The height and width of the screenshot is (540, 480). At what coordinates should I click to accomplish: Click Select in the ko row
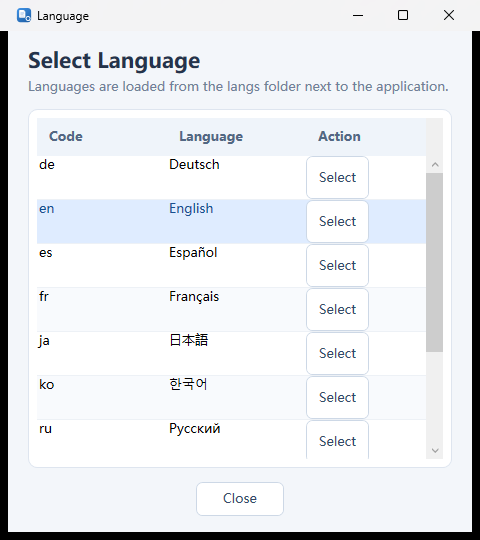(x=337, y=398)
